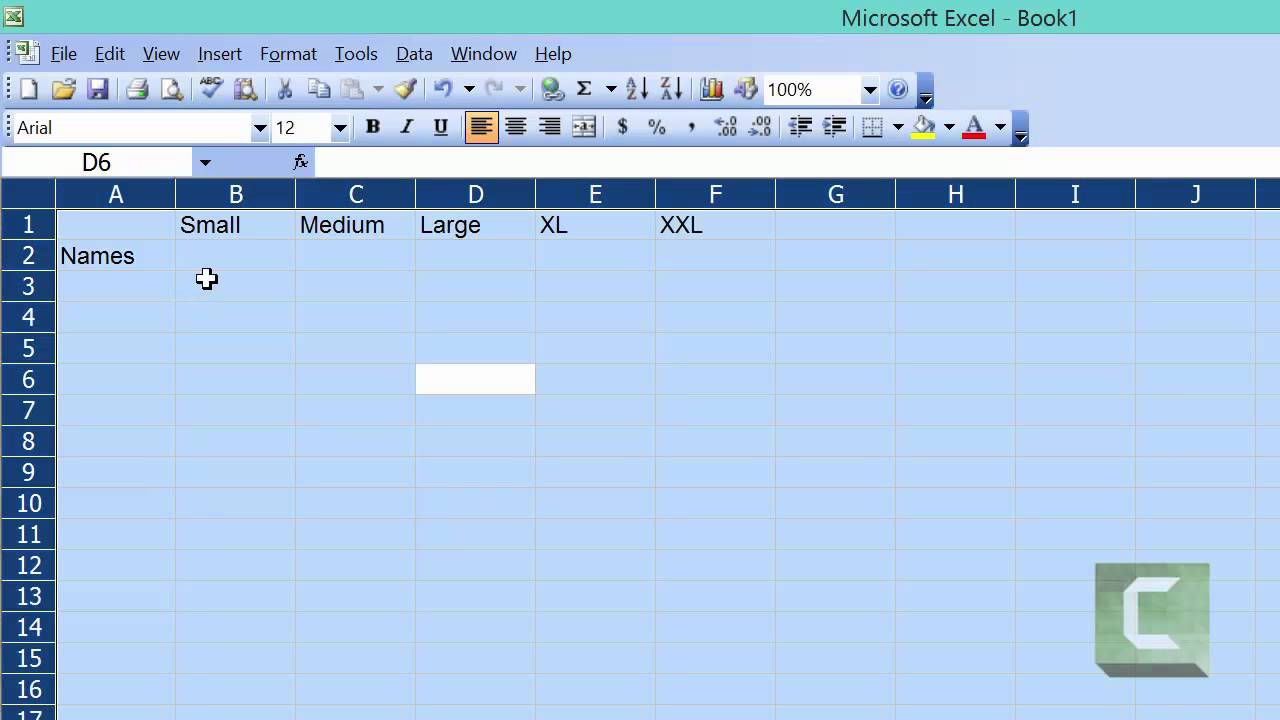Apply Percent style icon
Screen dimensions: 1280x720
coord(657,127)
